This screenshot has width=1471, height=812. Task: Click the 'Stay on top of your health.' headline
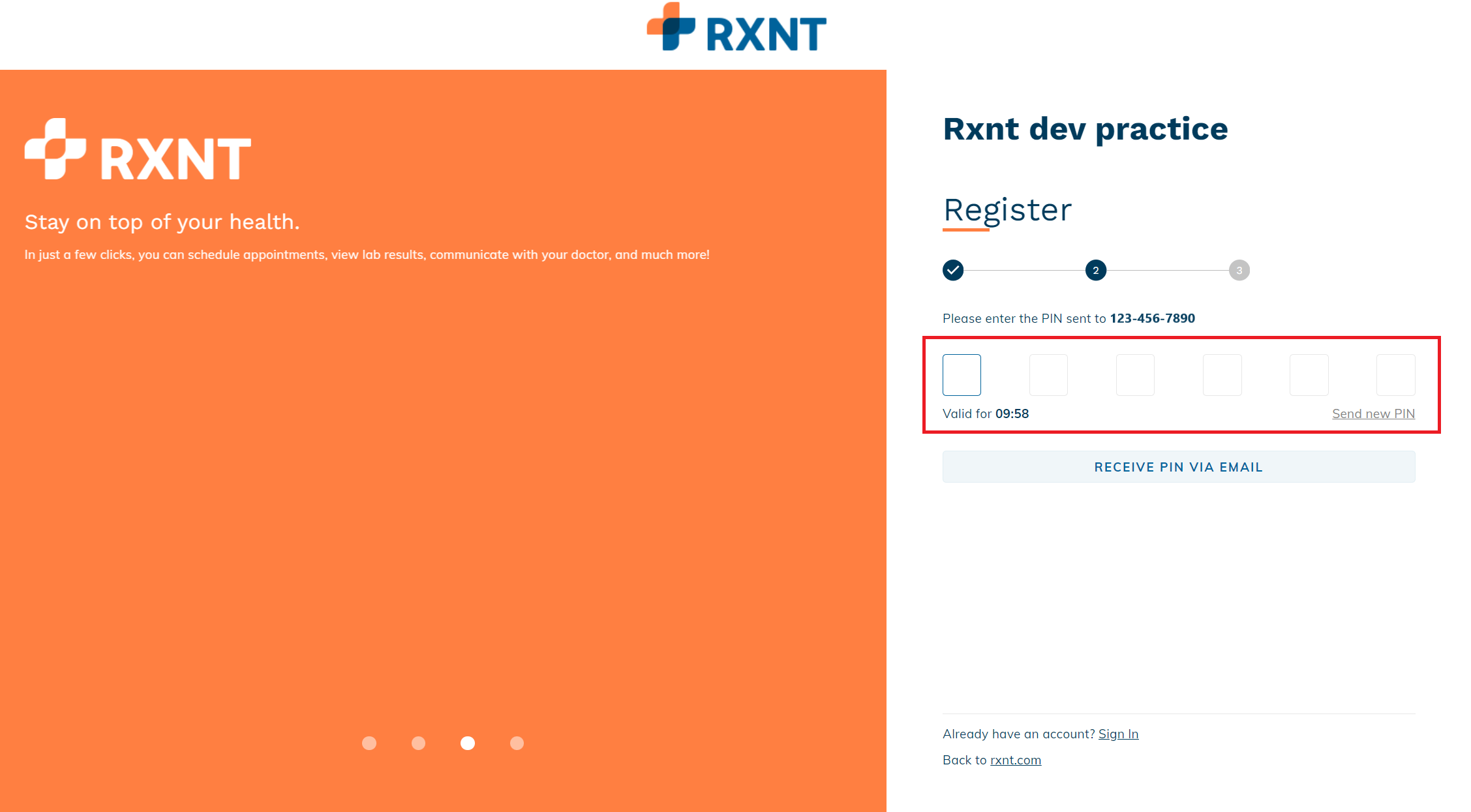(x=162, y=222)
